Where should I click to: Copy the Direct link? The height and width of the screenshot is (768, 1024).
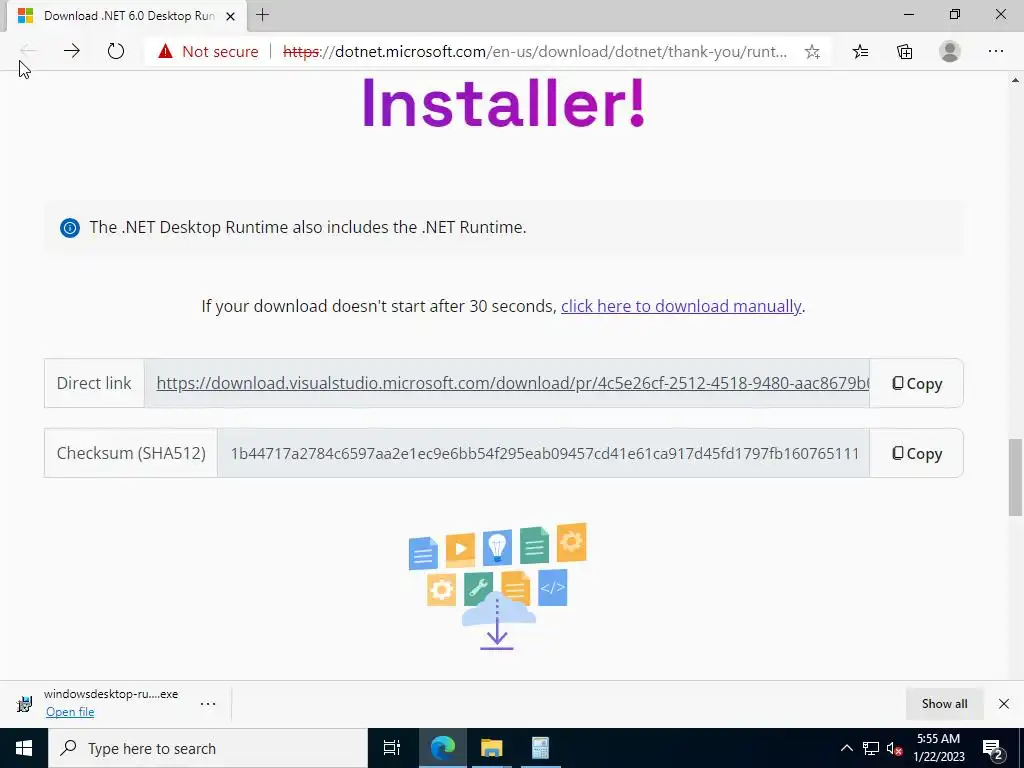(916, 383)
